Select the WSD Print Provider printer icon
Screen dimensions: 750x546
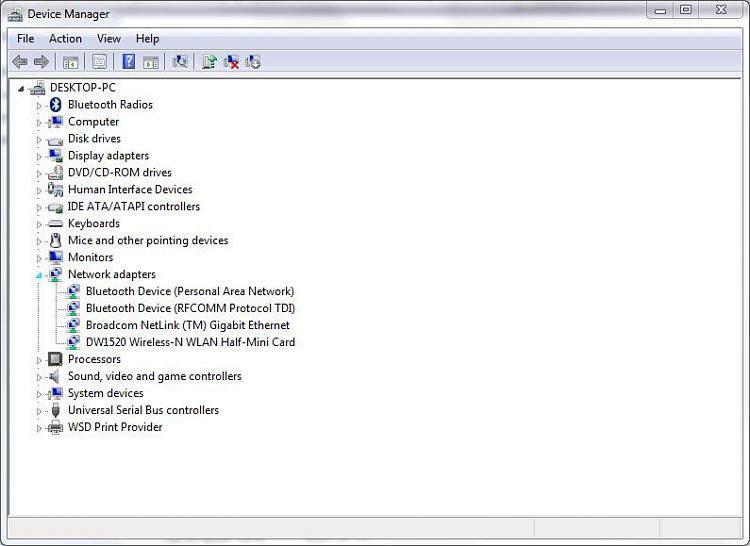[x=55, y=426]
